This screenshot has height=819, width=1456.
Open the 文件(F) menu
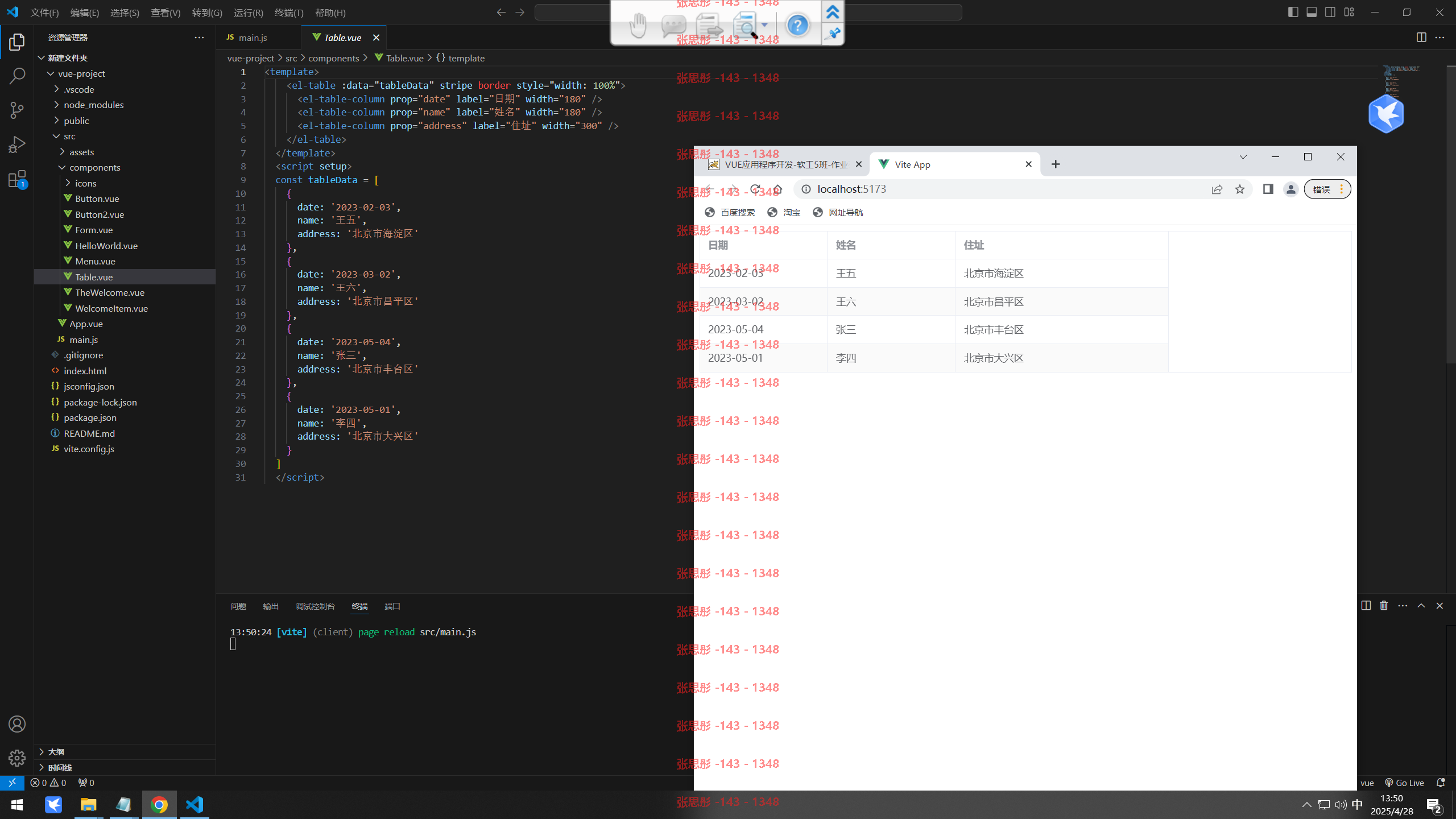(45, 13)
